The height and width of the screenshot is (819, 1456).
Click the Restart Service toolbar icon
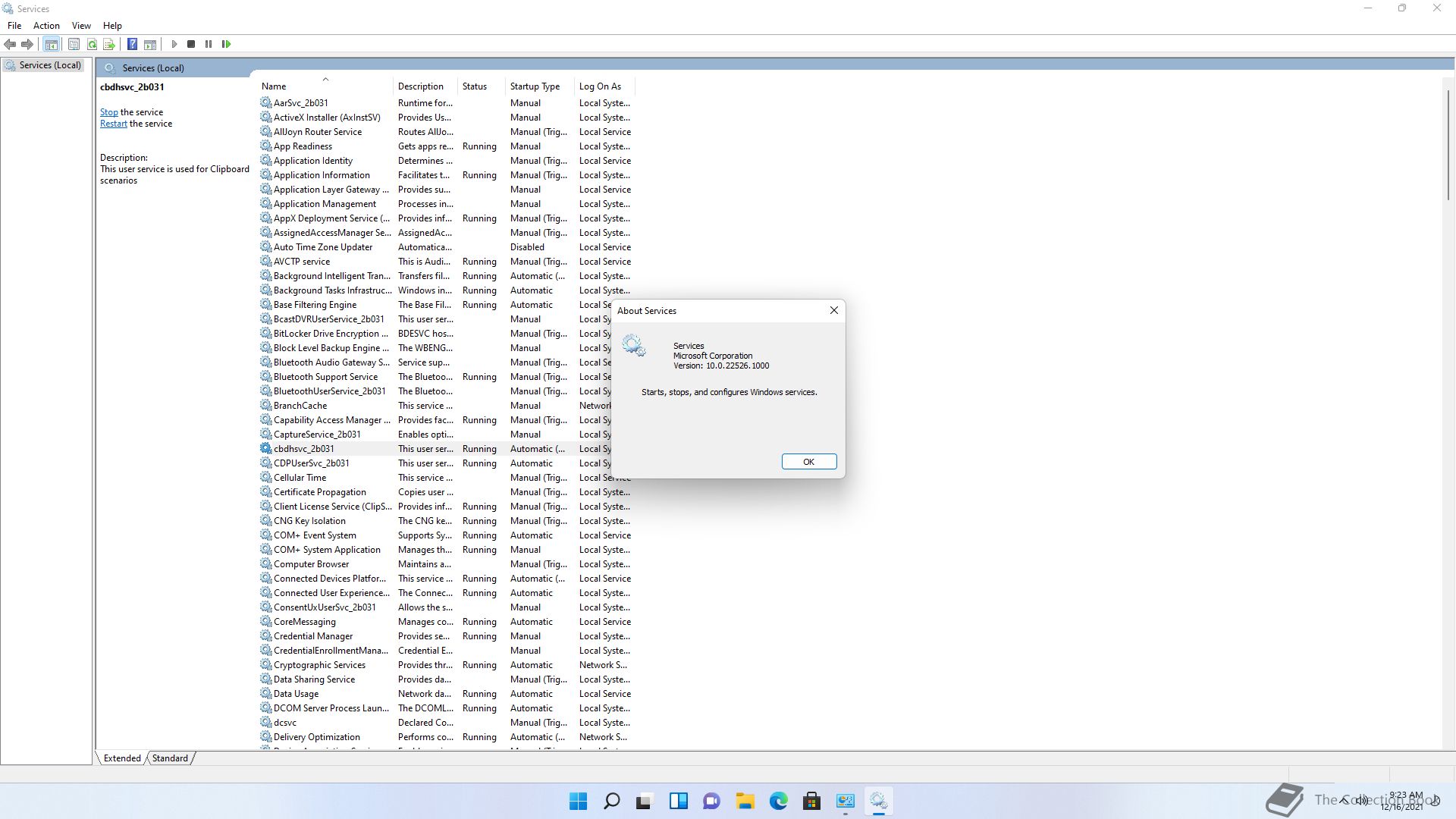click(226, 44)
